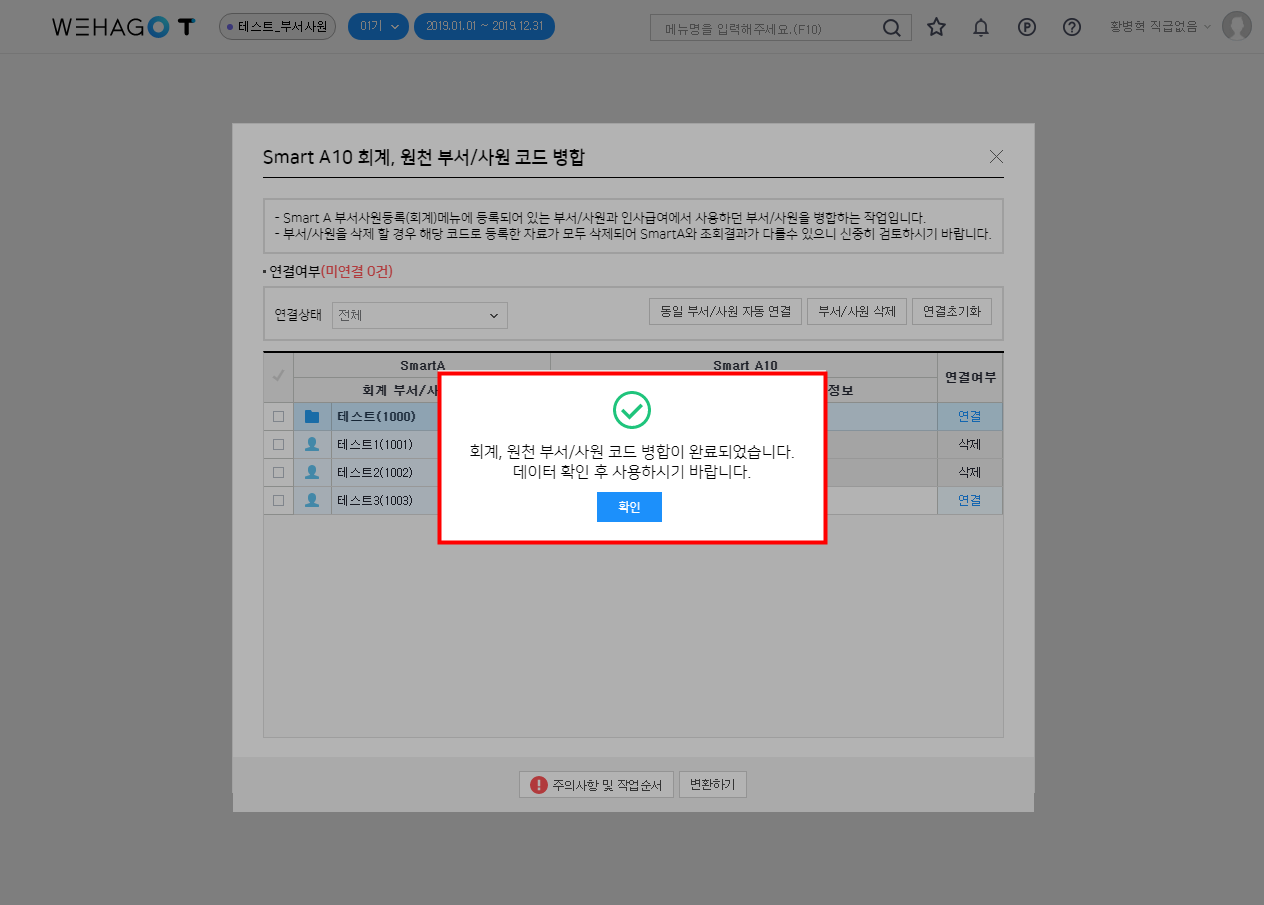Screen dimensions: 1264x905
Task: Click the user profile avatar
Action: [x=1236, y=27]
